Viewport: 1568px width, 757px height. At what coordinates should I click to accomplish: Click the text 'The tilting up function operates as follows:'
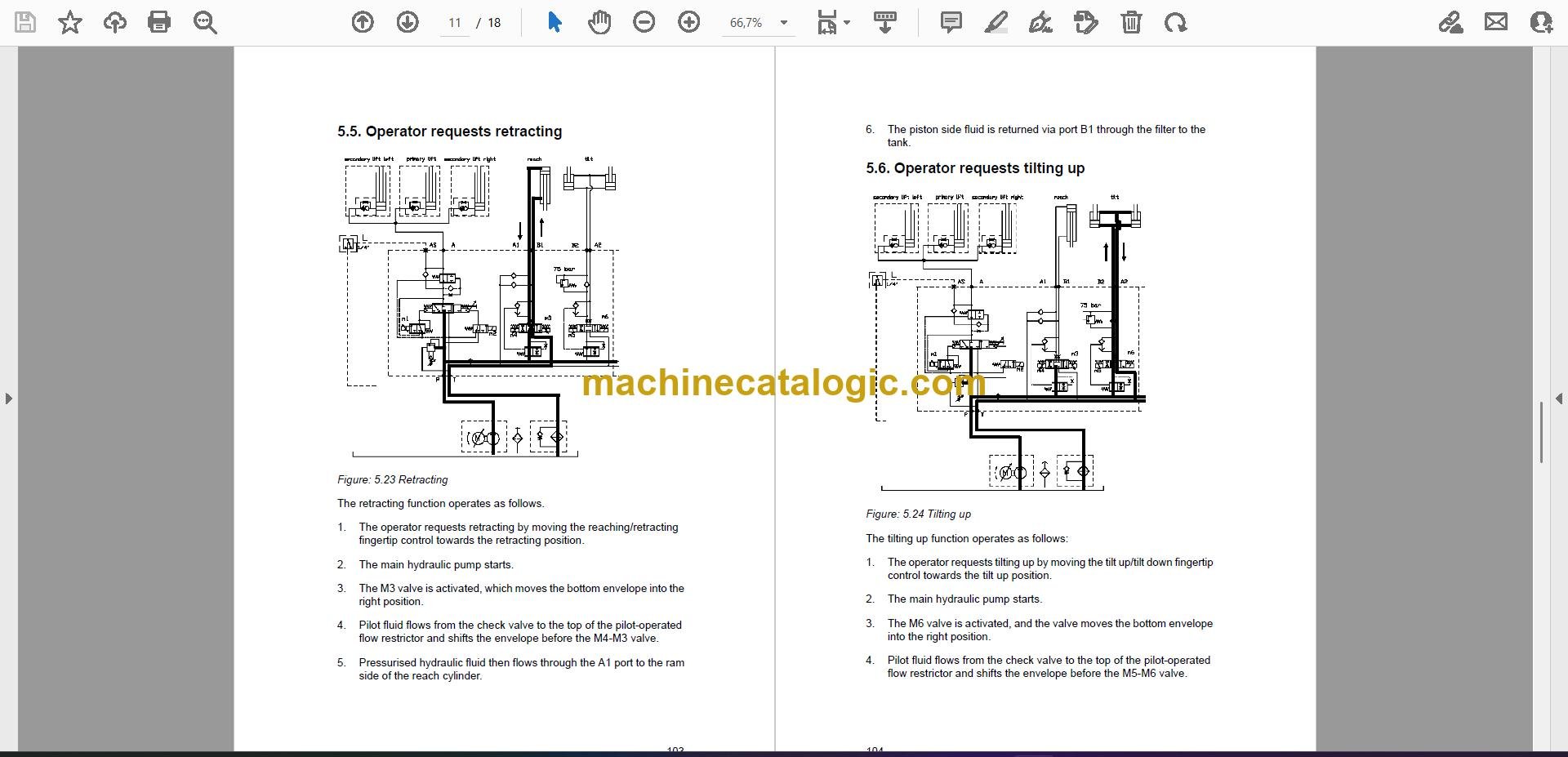click(967, 539)
